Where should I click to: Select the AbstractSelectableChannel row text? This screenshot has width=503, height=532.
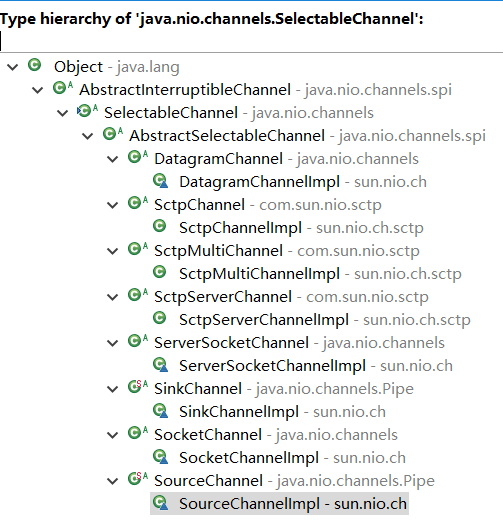tap(307, 136)
